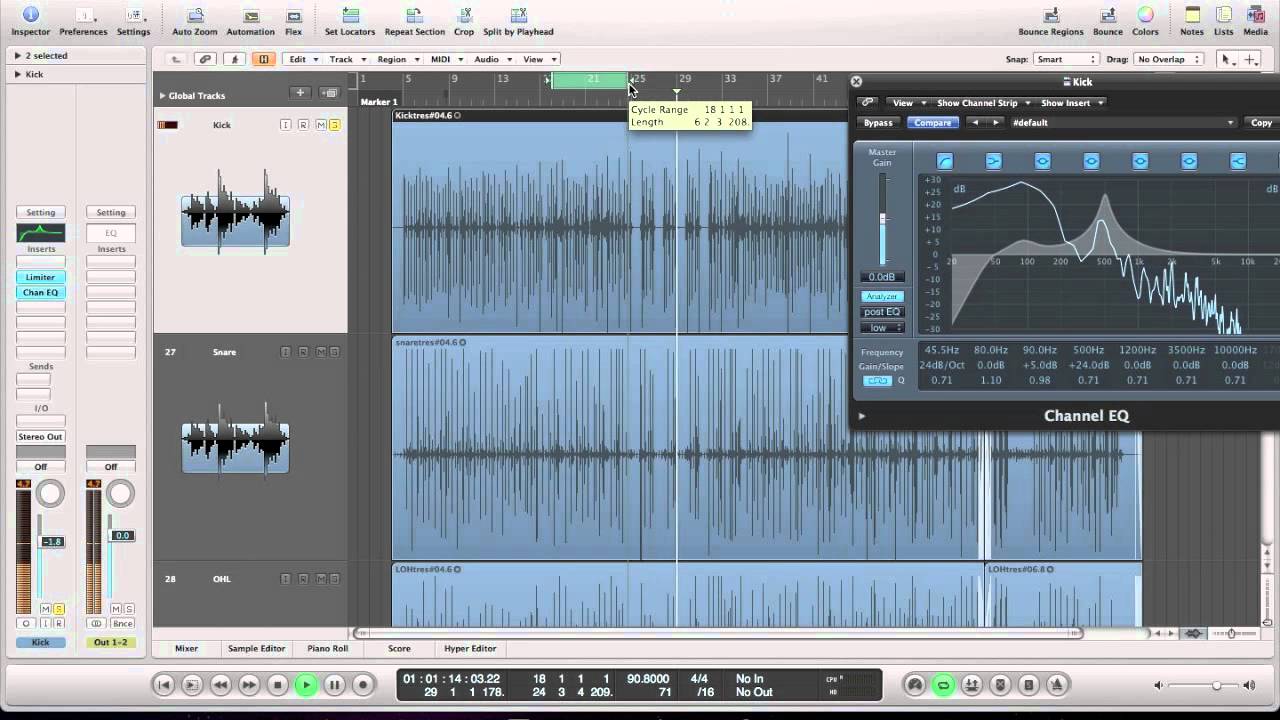Click the Copy button in plugin header
1280x720 pixels.
point(1261,123)
